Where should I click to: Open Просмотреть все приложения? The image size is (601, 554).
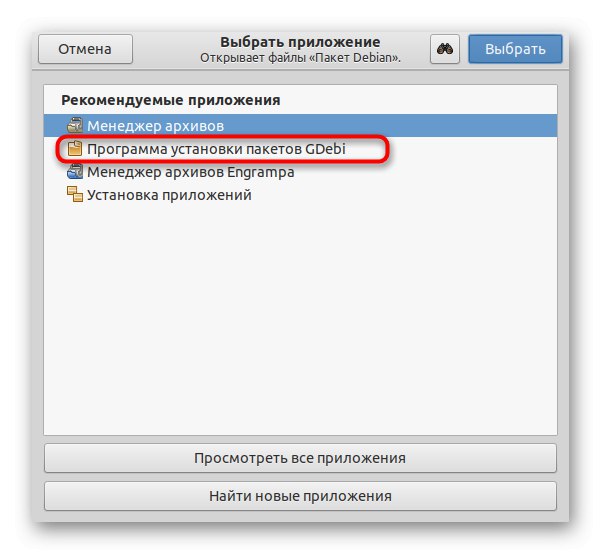[x=300, y=458]
